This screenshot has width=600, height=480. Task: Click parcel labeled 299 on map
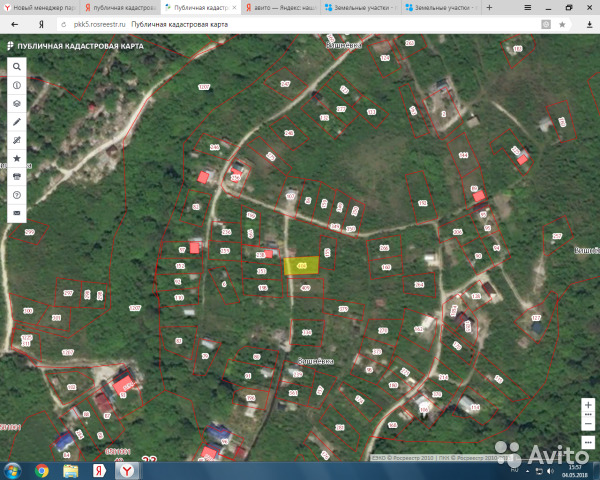tap(29, 232)
